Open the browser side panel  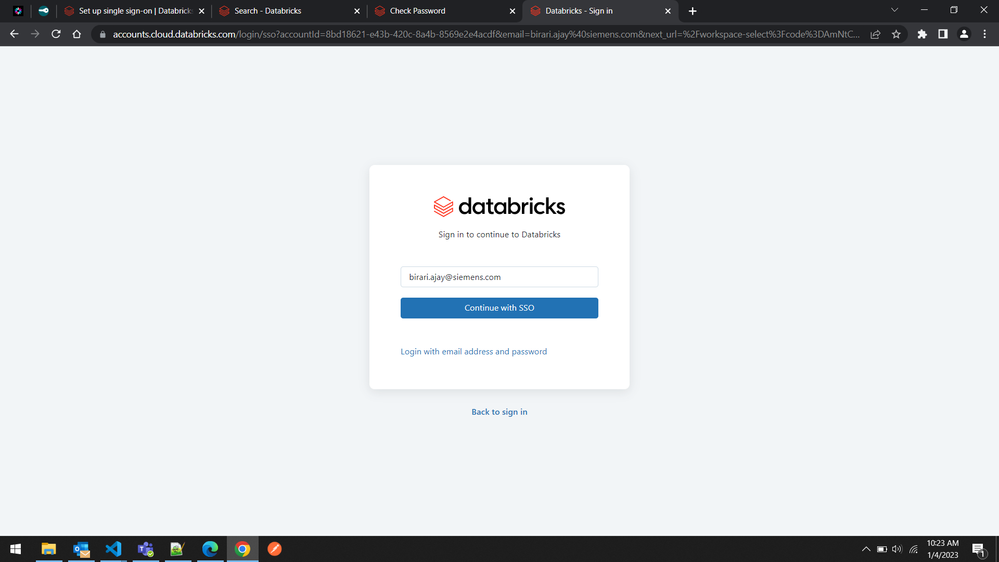point(943,34)
